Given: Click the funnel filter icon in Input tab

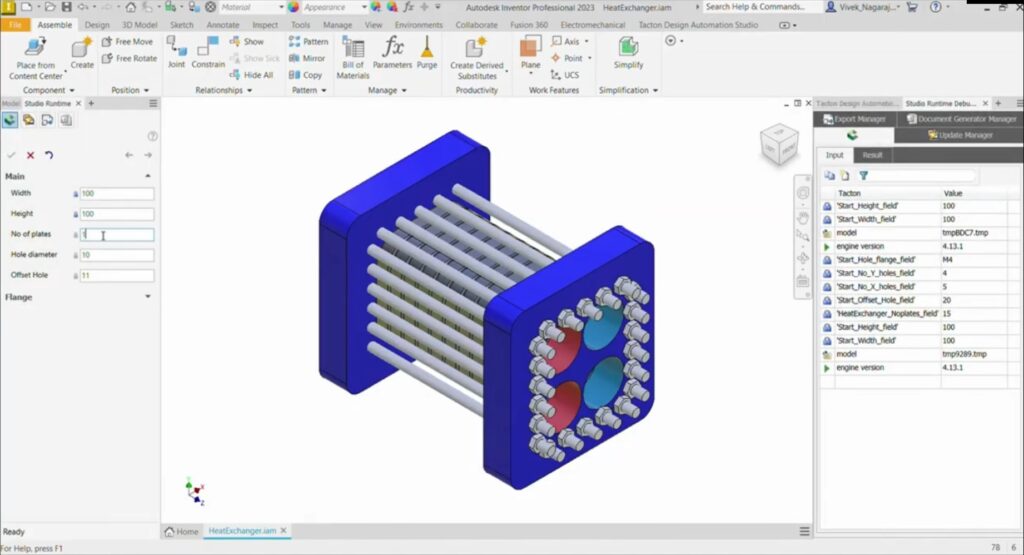Looking at the screenshot, I should (863, 176).
